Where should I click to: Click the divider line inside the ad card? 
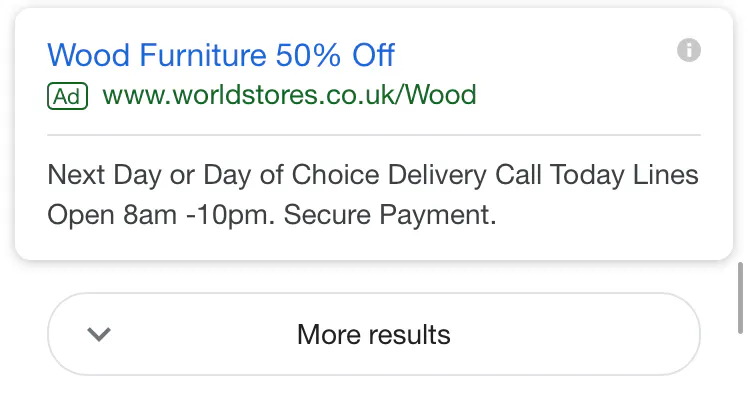click(373, 134)
